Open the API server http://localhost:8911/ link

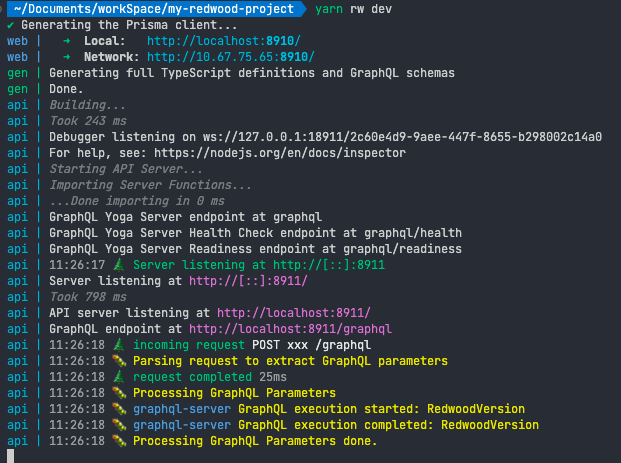(294, 313)
